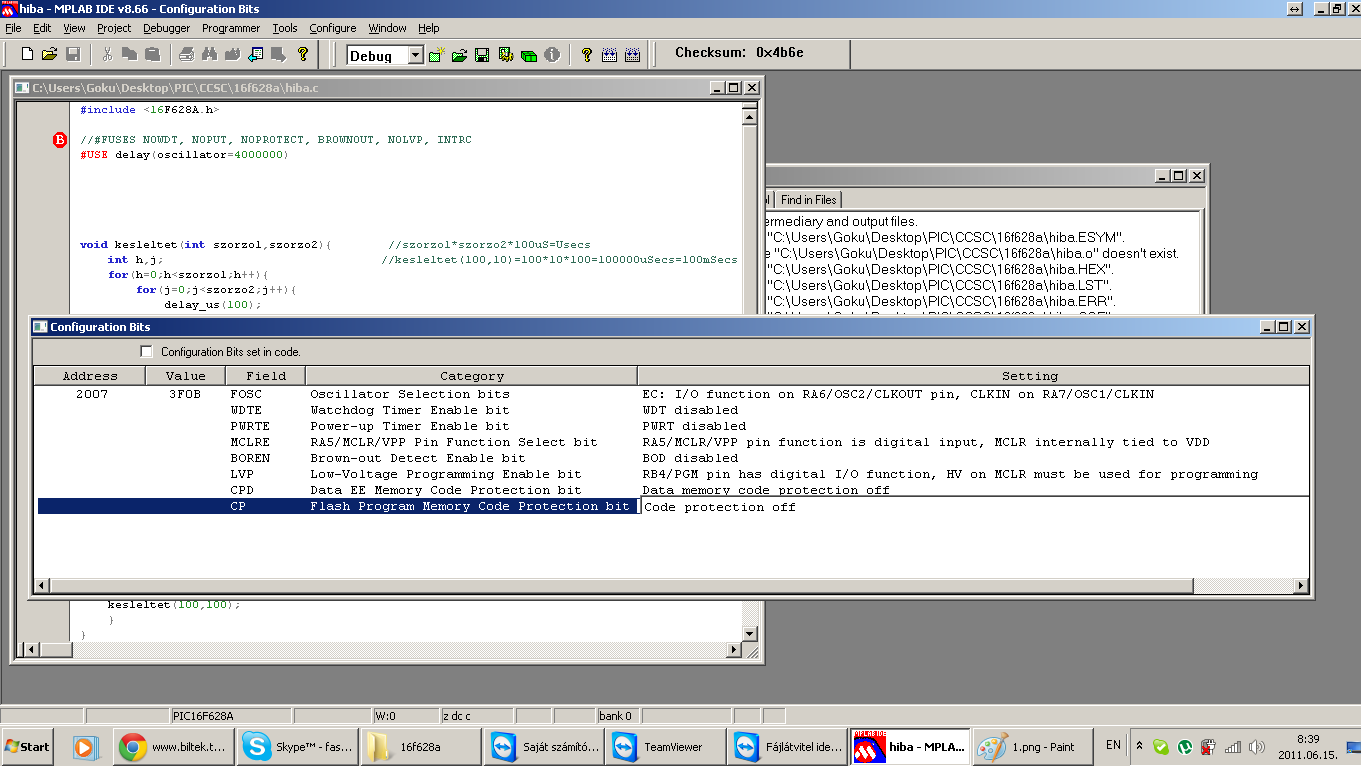Viewport: 1361px width, 766px height.
Task: Click the config word value 3F0B
Action: (x=185, y=394)
